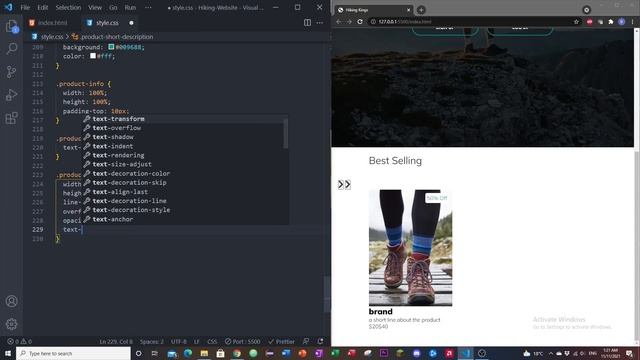Screen dimensions: 640x360
Task: Click the split editor right icon
Action: [307, 23]
